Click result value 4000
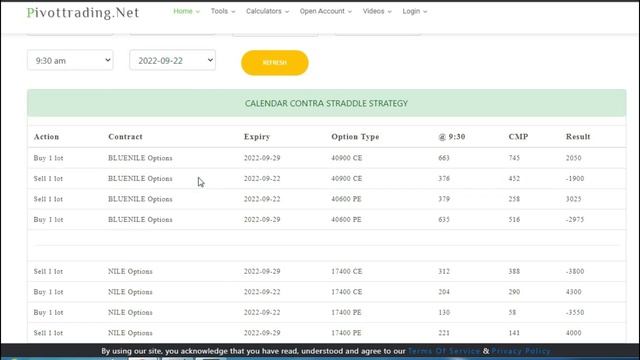The height and width of the screenshot is (360, 640). pyautogui.click(x=573, y=333)
